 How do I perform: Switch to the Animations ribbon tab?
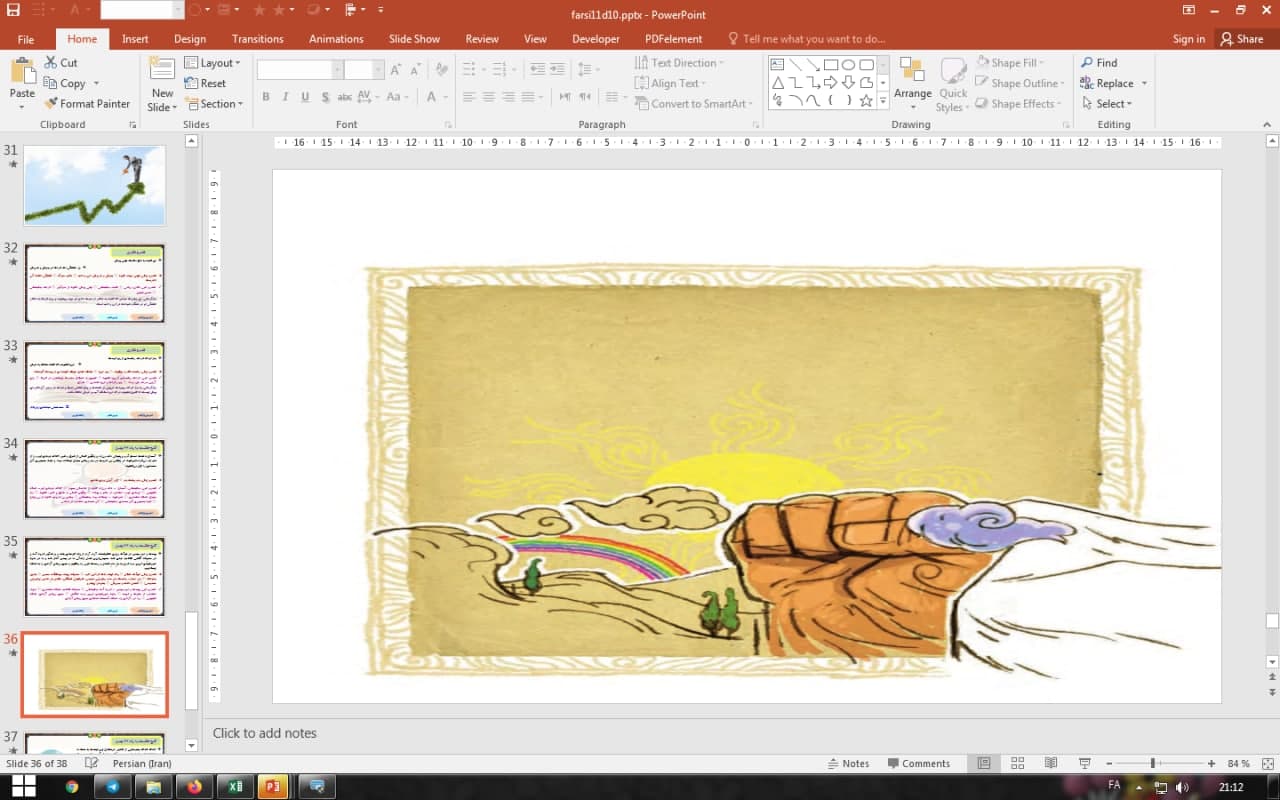(x=336, y=39)
